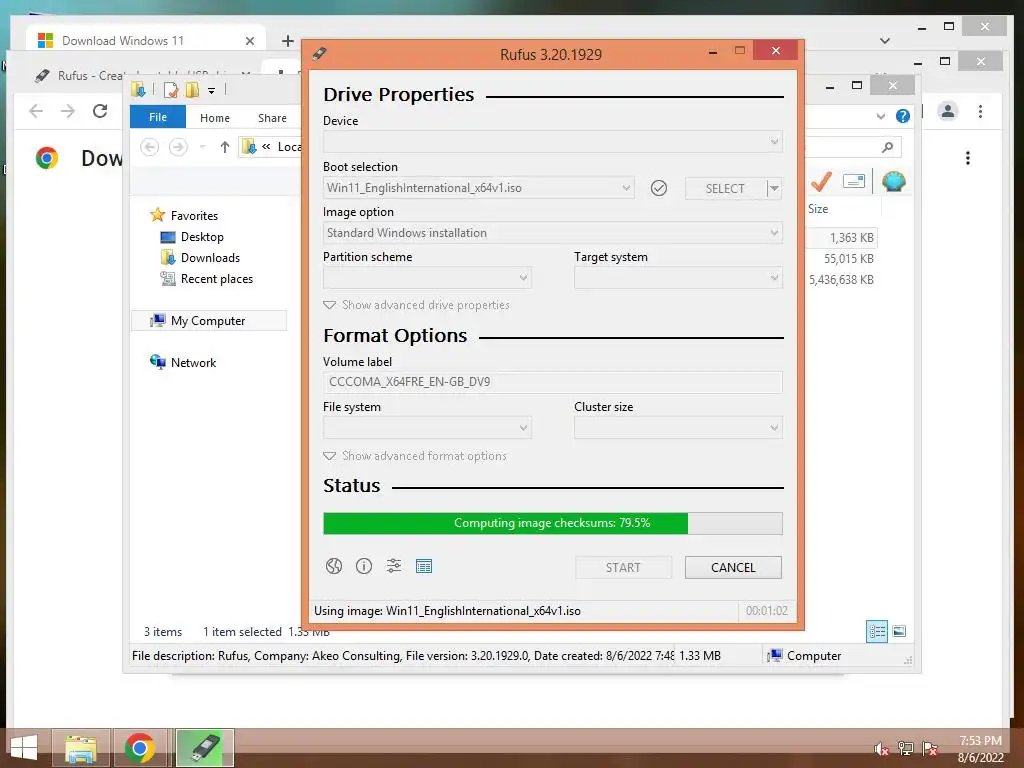Show Rufus log icon
This screenshot has width=1024, height=768.
click(x=424, y=566)
